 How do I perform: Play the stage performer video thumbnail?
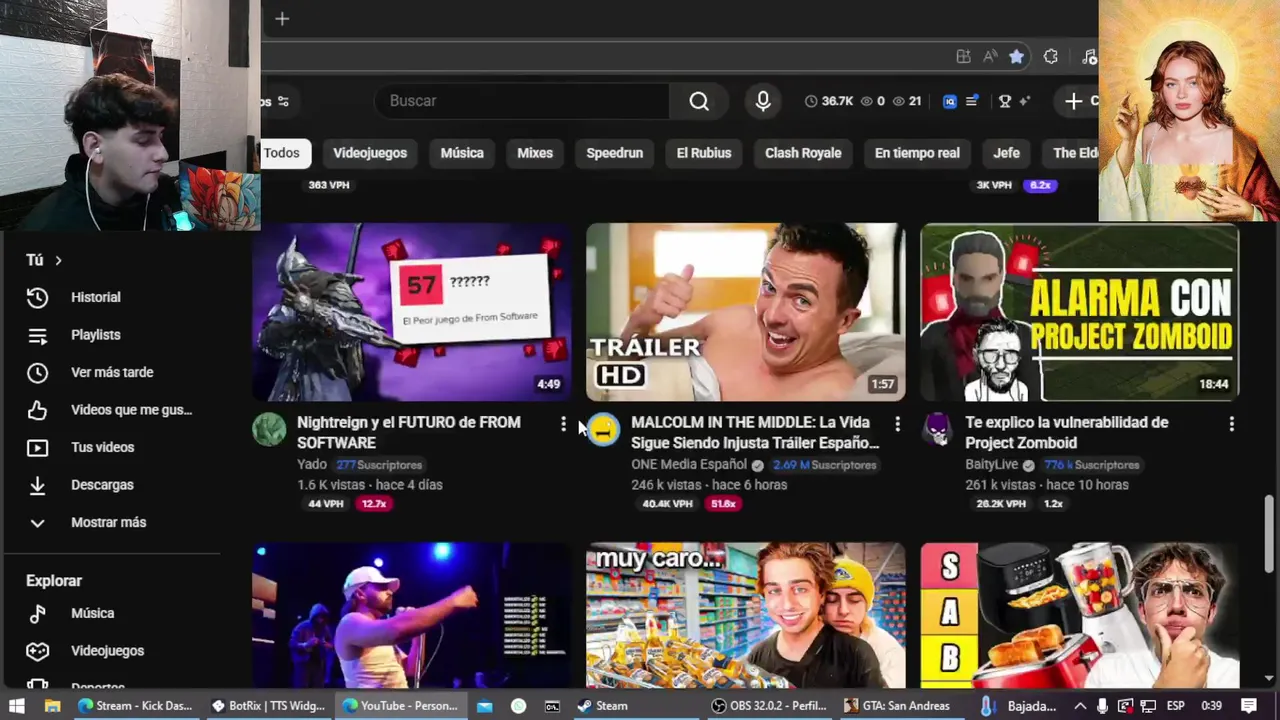[412, 615]
